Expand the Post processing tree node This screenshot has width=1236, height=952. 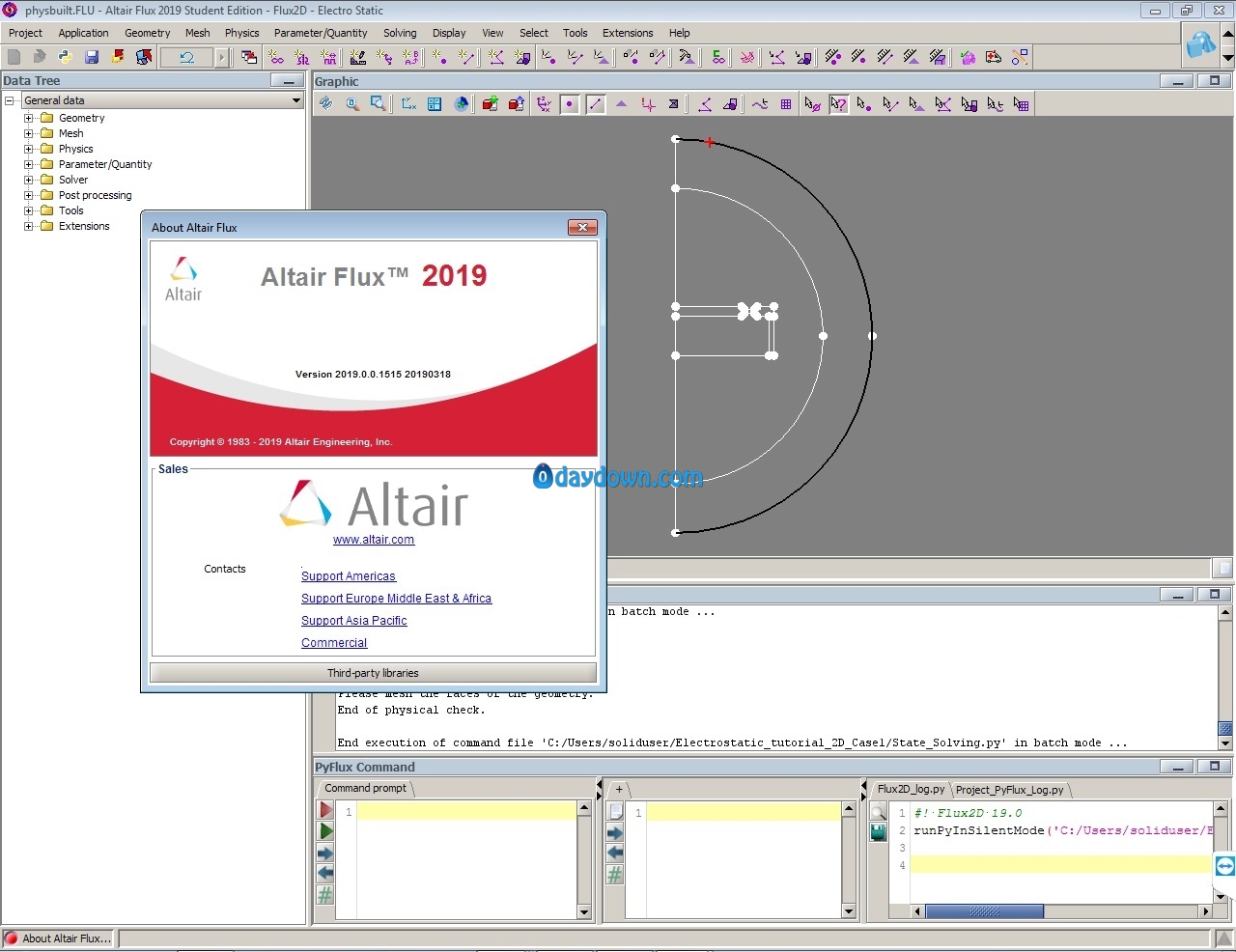pos(28,195)
